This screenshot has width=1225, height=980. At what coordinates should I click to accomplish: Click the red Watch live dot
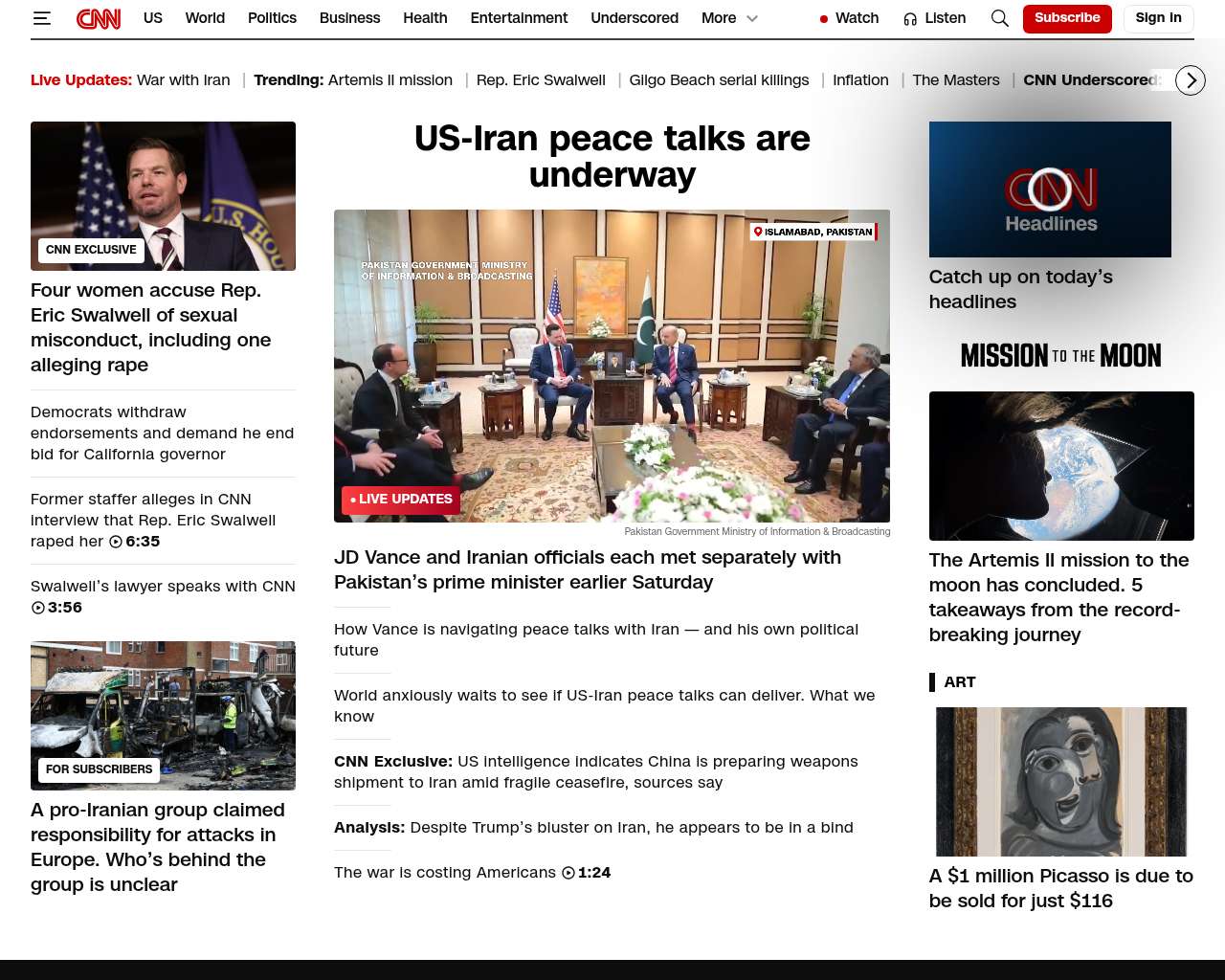coord(823,19)
